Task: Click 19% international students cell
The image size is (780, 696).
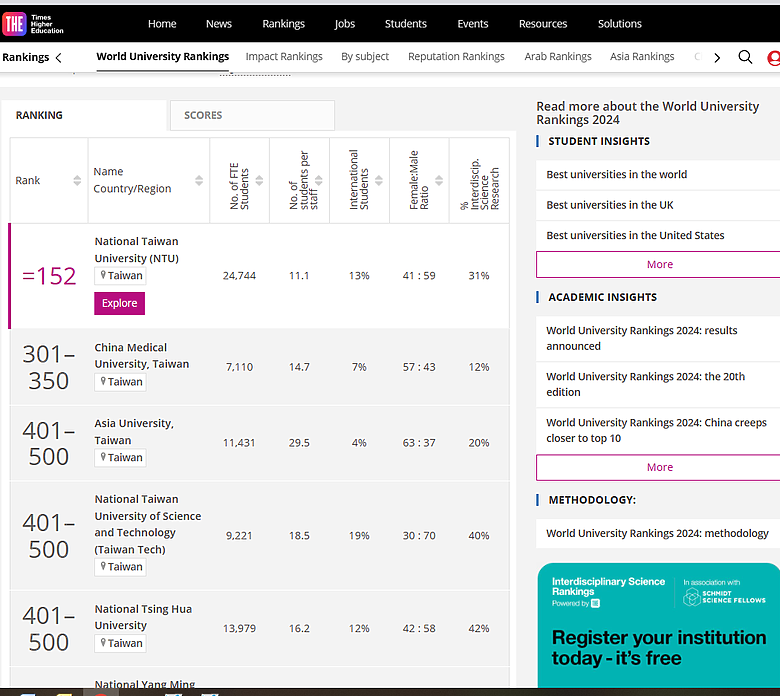Action: coord(359,536)
